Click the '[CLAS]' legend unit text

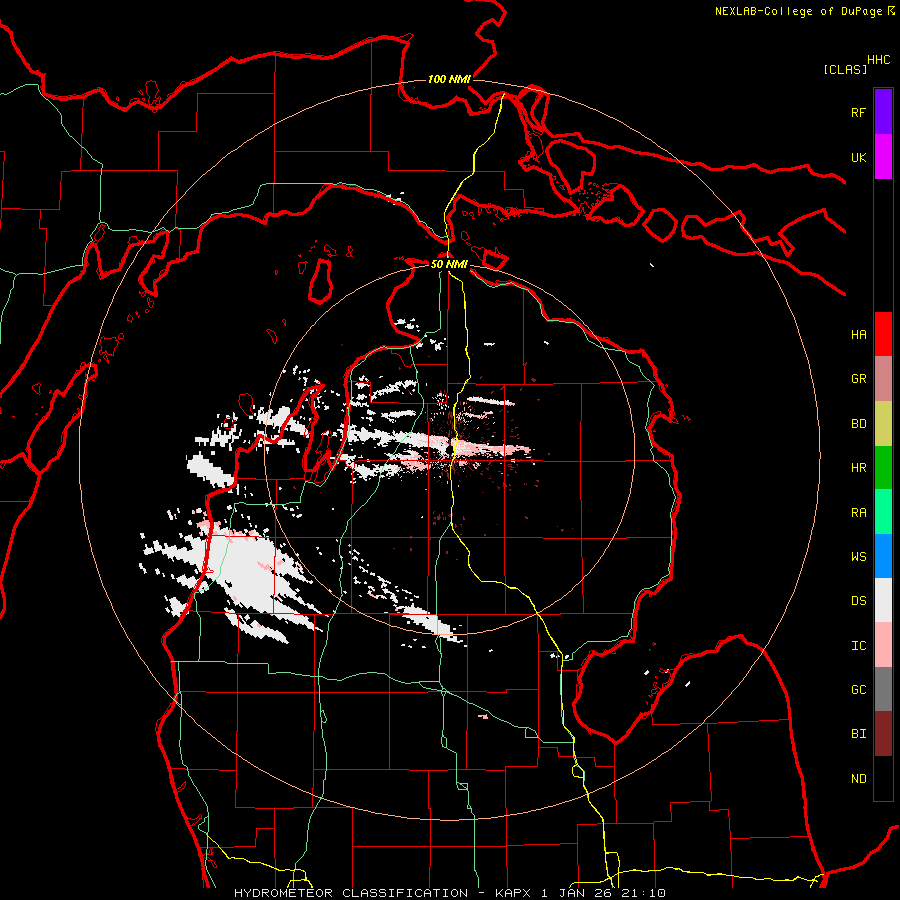click(x=845, y=69)
